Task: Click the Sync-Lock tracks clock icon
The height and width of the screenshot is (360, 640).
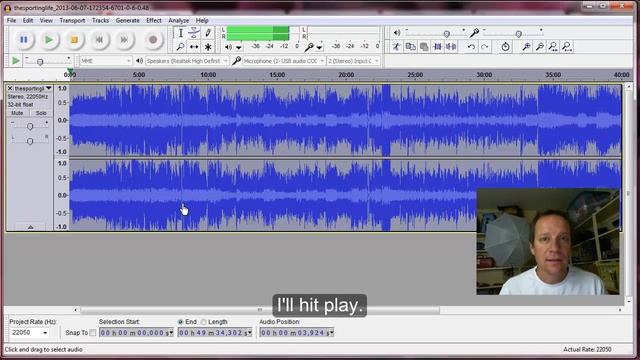Action: click(505, 47)
